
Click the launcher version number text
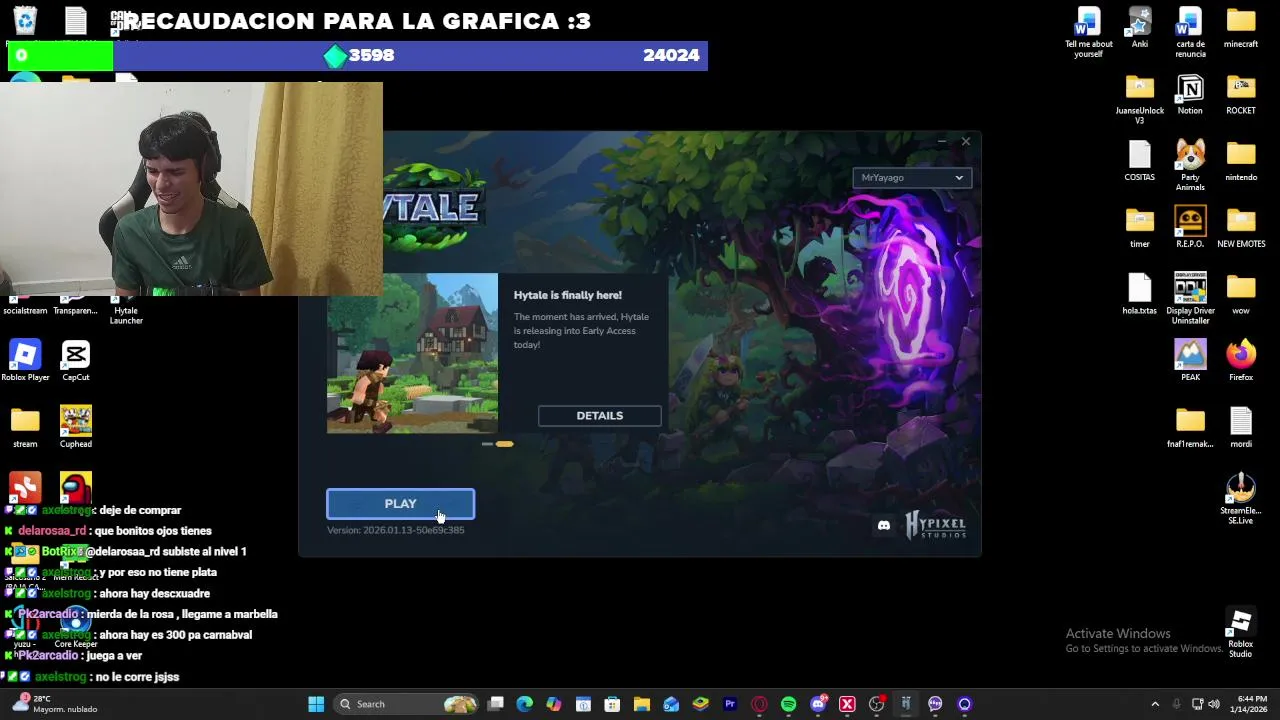395,530
